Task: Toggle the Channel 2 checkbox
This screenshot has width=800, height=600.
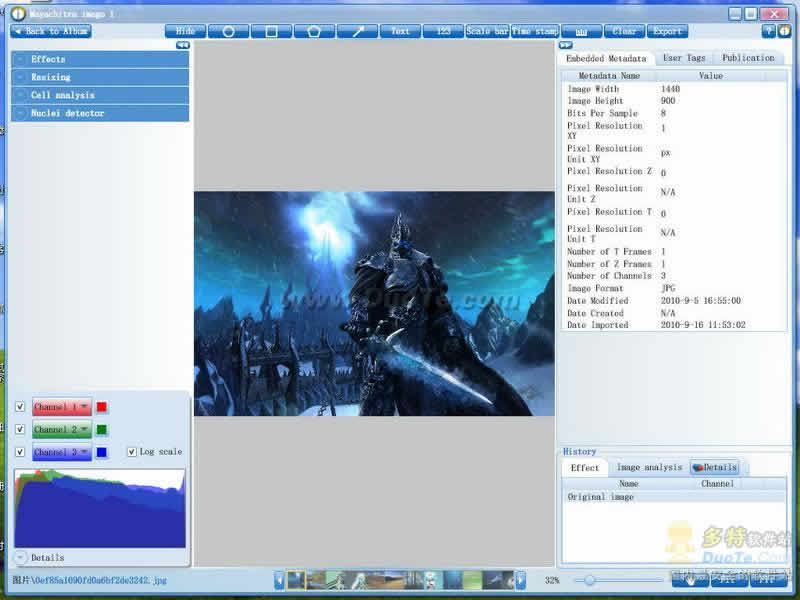Action: click(x=20, y=429)
